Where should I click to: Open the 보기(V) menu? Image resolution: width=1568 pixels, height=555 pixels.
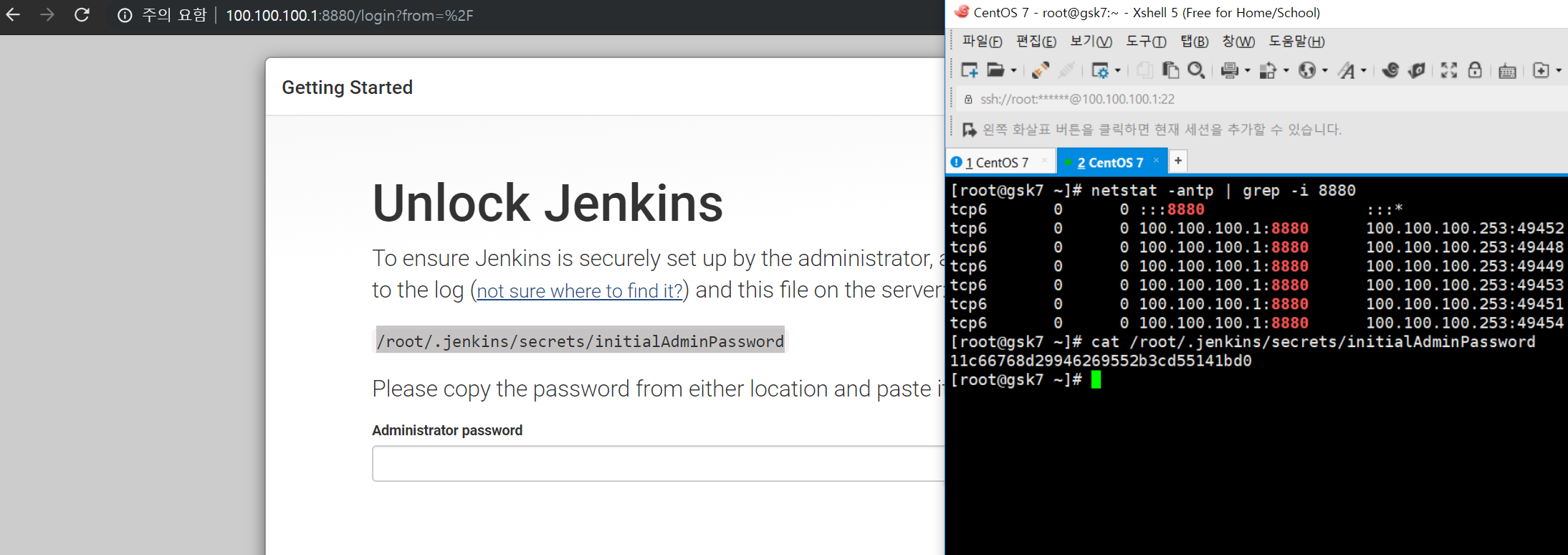click(1091, 42)
